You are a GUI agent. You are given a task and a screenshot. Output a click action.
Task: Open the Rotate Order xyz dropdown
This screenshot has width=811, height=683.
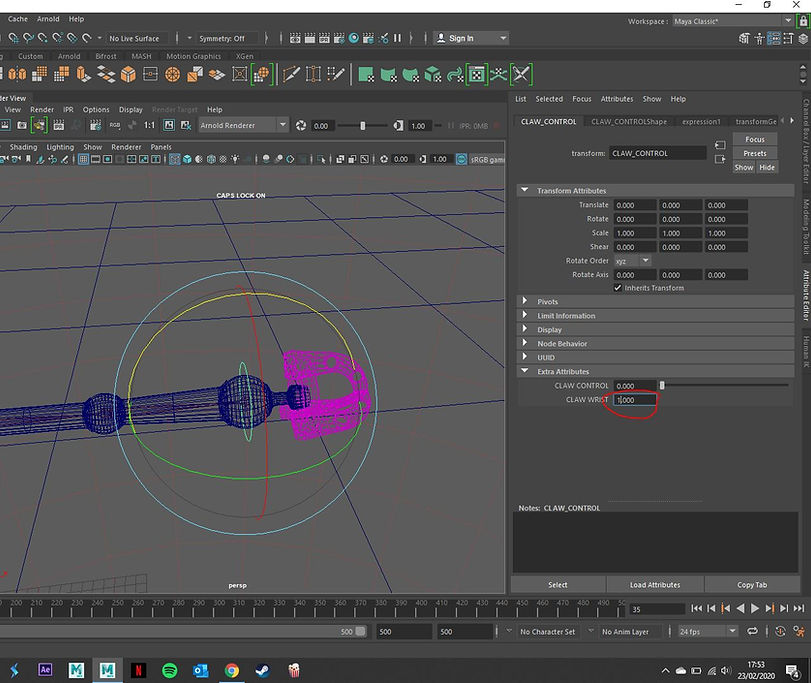[632, 261]
